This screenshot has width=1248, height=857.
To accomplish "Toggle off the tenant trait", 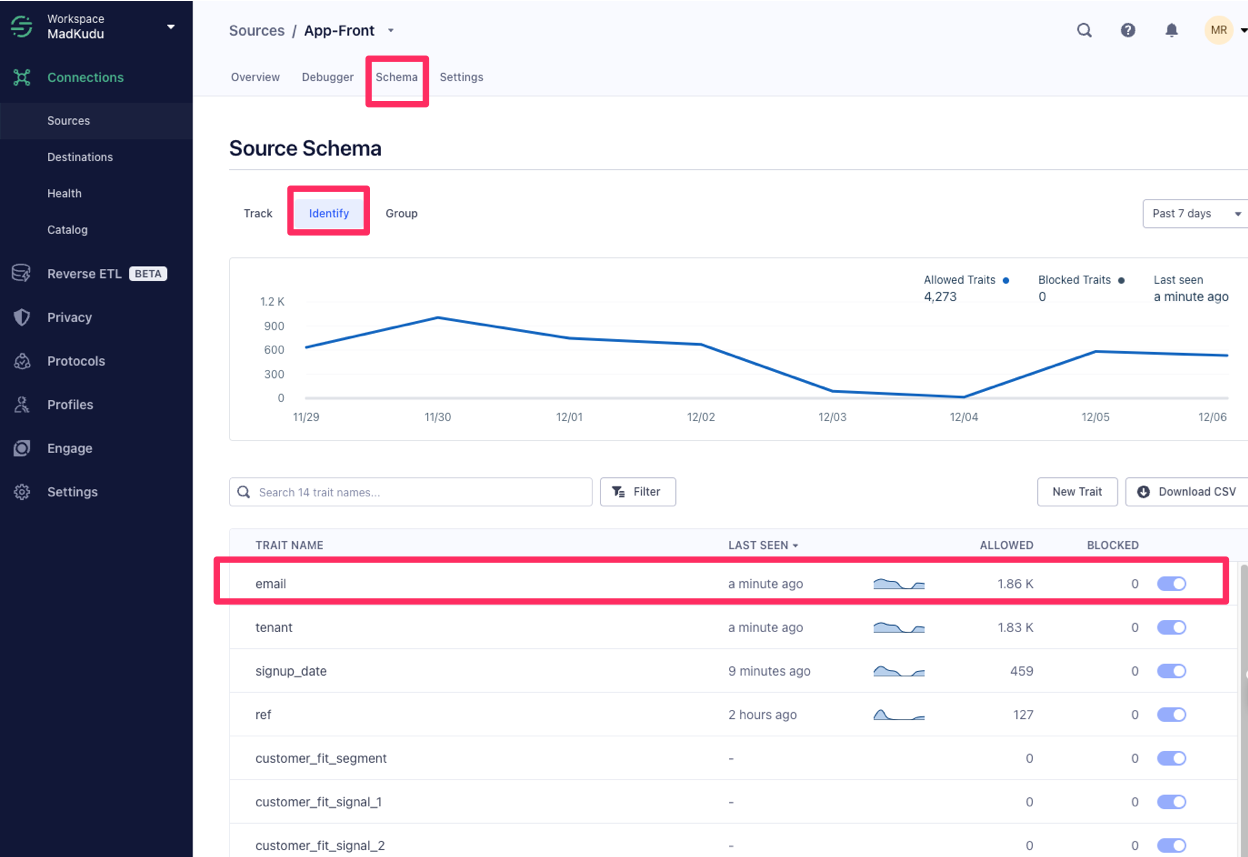I will (x=1171, y=627).
